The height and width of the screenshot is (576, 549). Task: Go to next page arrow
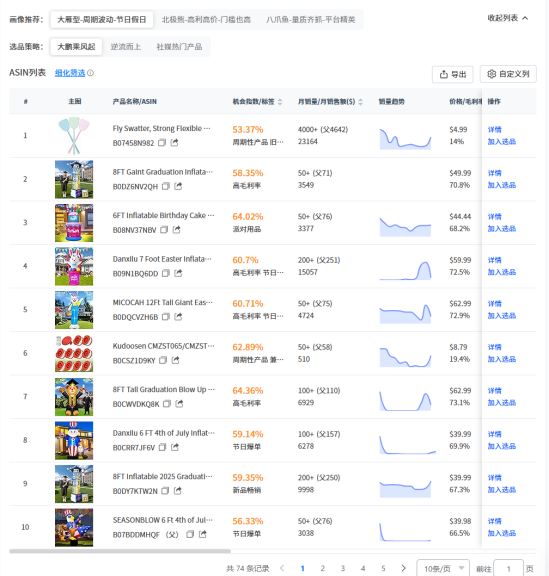[x=403, y=568]
